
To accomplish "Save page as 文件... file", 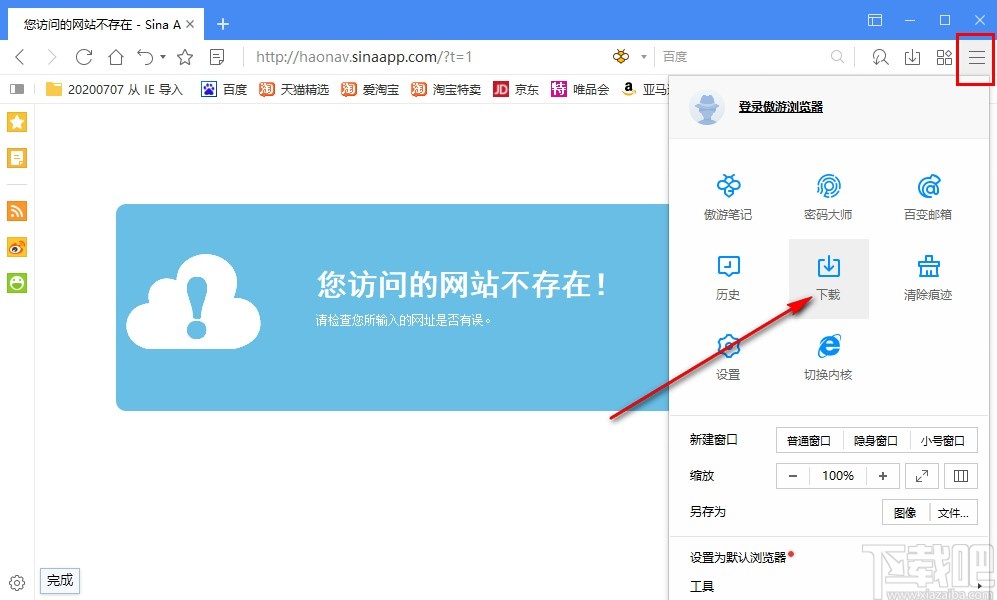I will (x=953, y=512).
